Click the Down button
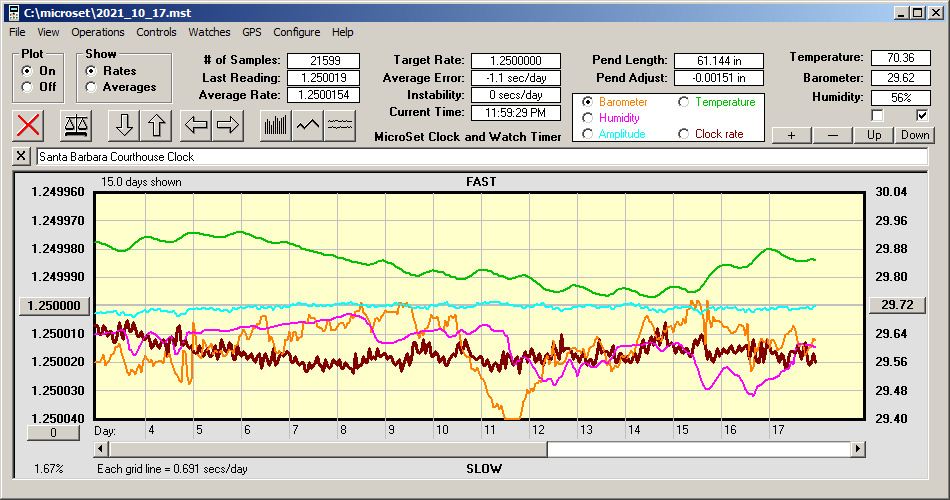This screenshot has width=950, height=500. point(915,135)
